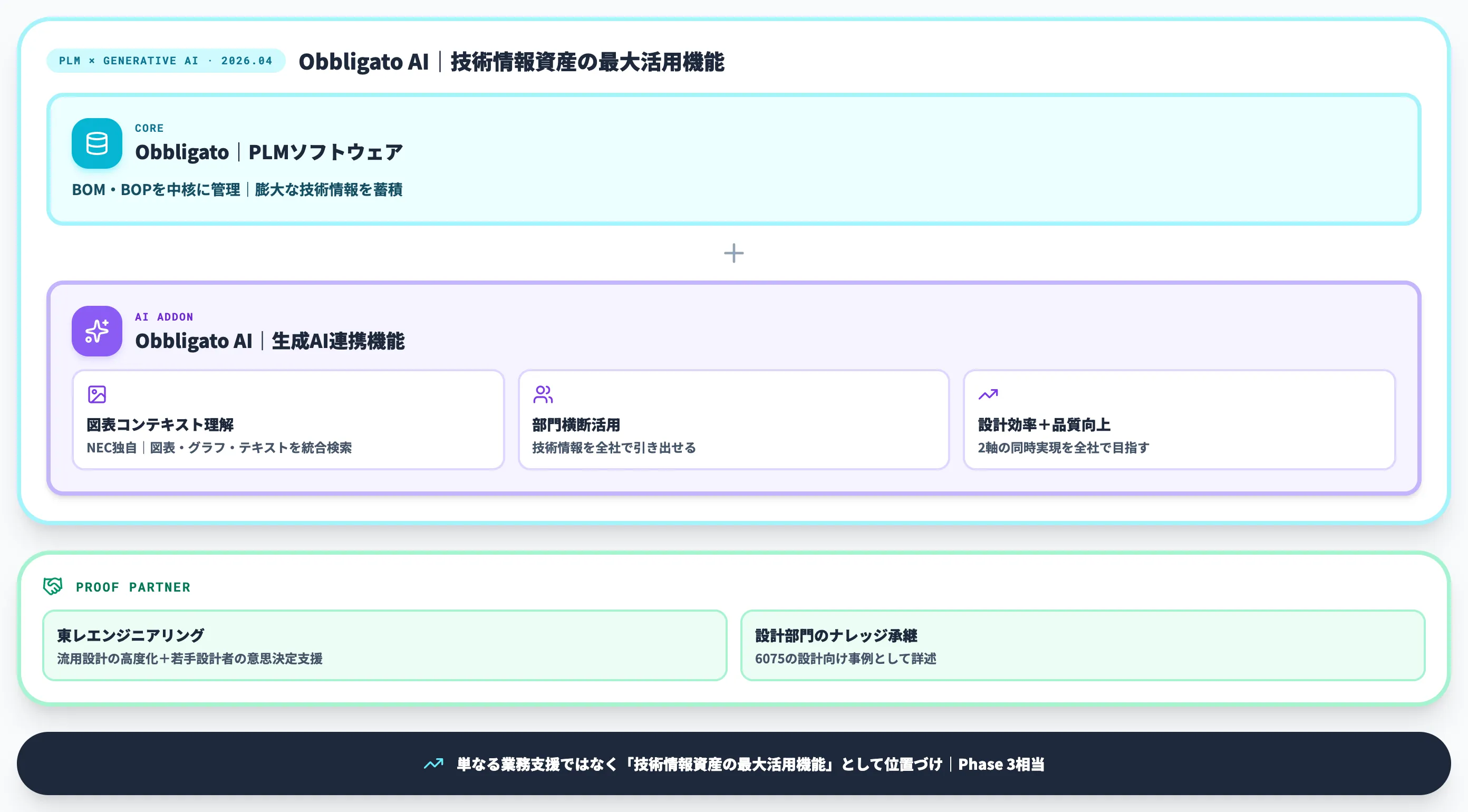Open the 設計効率＋品質向上 card
Screen dimensions: 1468x812
[x=1179, y=419]
